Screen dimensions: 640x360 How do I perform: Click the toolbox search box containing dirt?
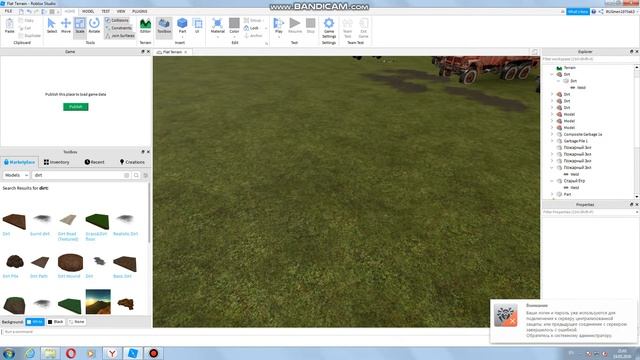click(81, 175)
